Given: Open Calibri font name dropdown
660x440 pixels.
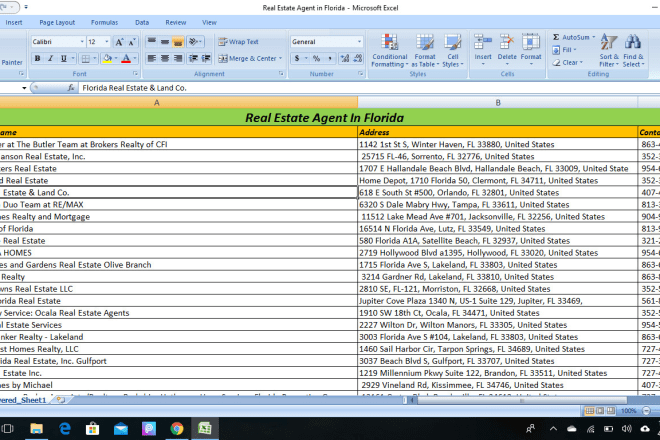Looking at the screenshot, I should (x=82, y=42).
